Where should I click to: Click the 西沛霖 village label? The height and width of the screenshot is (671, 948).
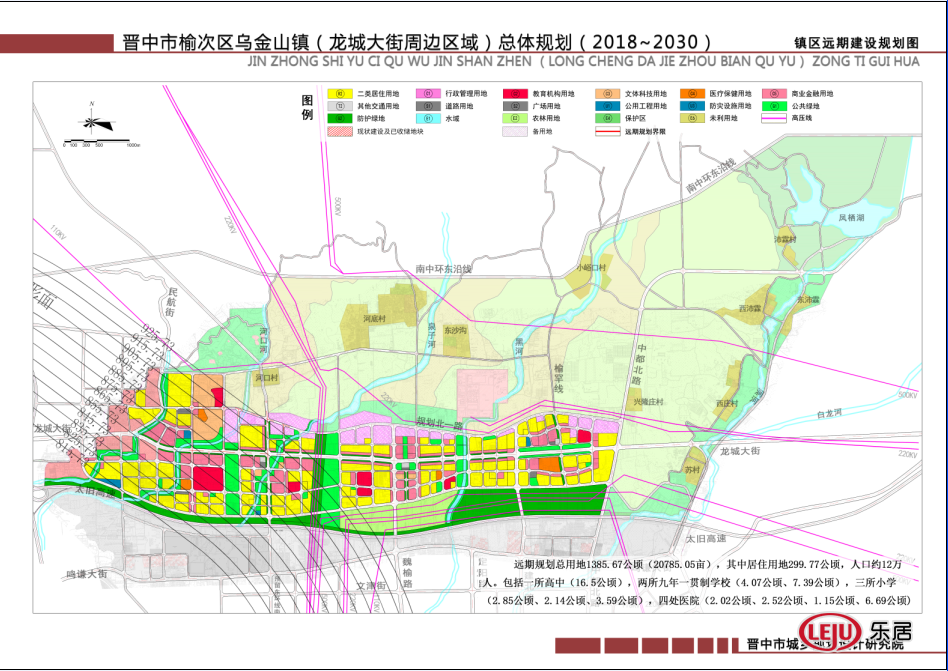pyautogui.click(x=750, y=308)
